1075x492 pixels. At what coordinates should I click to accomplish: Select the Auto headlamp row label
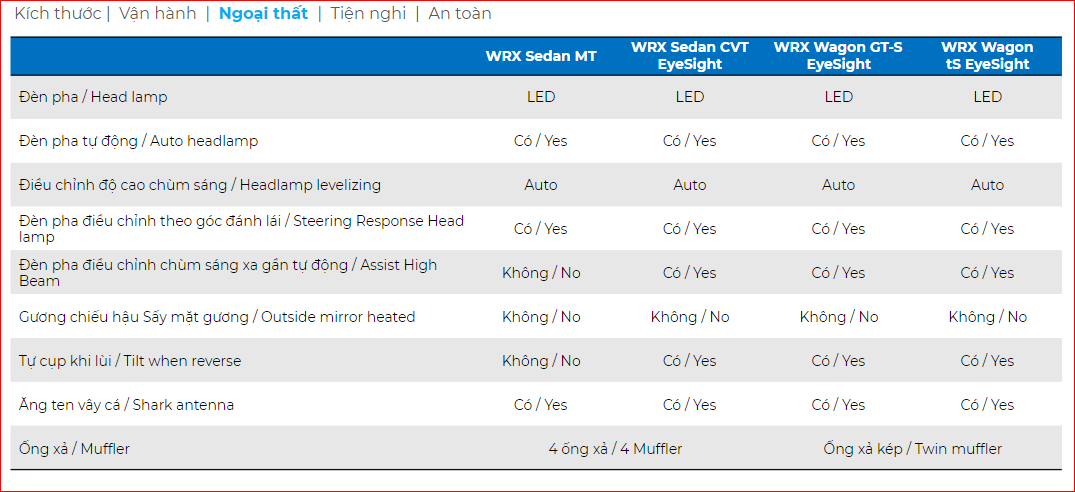[x=138, y=141]
